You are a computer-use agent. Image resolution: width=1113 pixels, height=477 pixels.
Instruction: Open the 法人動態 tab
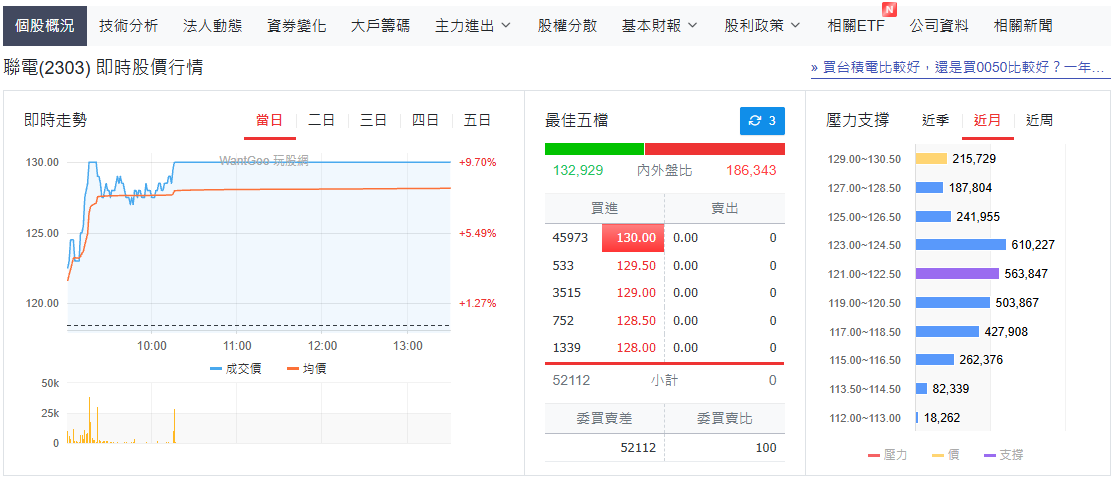click(x=212, y=26)
